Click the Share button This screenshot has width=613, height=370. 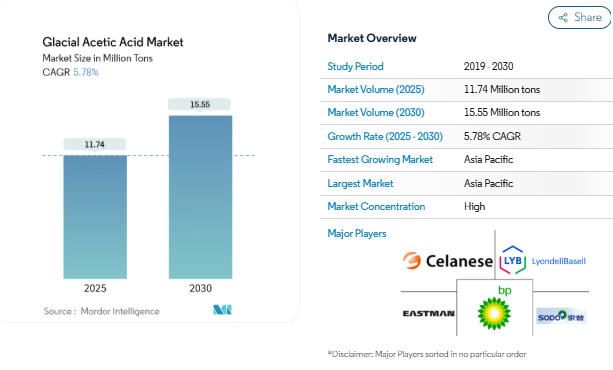click(x=580, y=18)
